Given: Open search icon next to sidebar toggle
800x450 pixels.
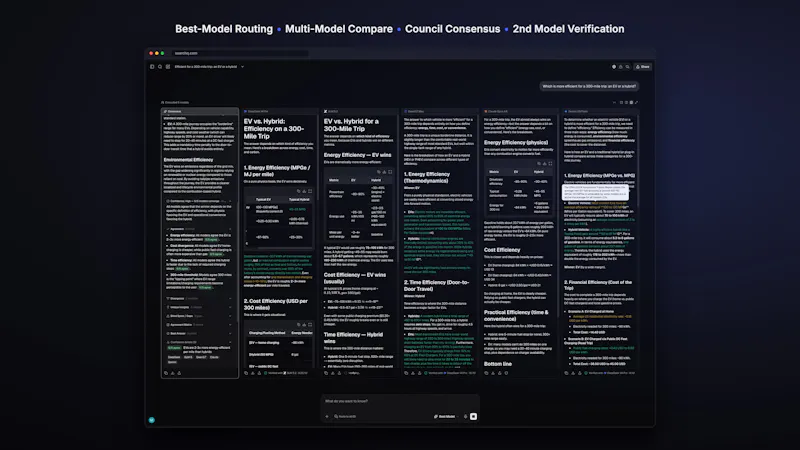Looking at the screenshot, I should pyautogui.click(x=160, y=67).
